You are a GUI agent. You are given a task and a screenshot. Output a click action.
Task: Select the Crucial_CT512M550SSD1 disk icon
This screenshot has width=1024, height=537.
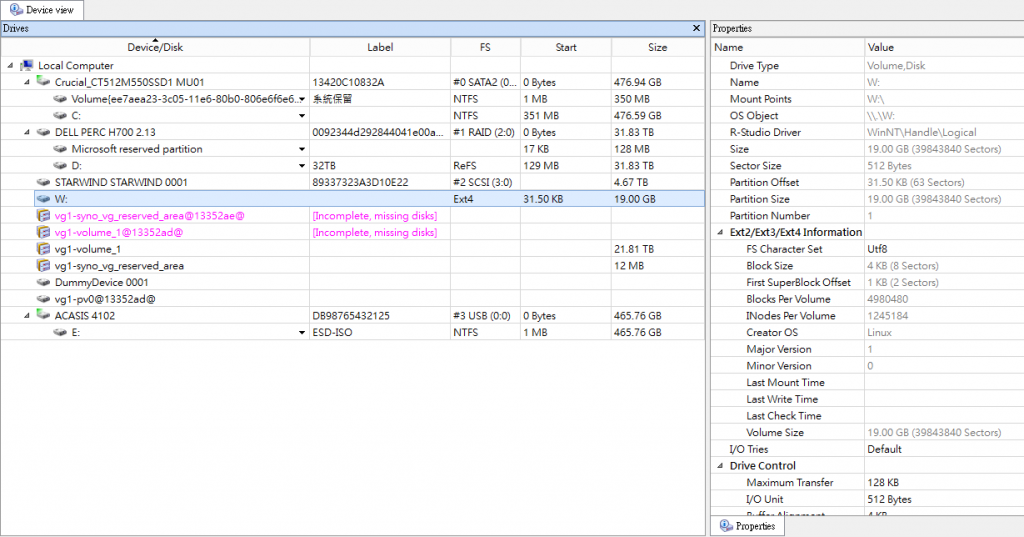43,82
